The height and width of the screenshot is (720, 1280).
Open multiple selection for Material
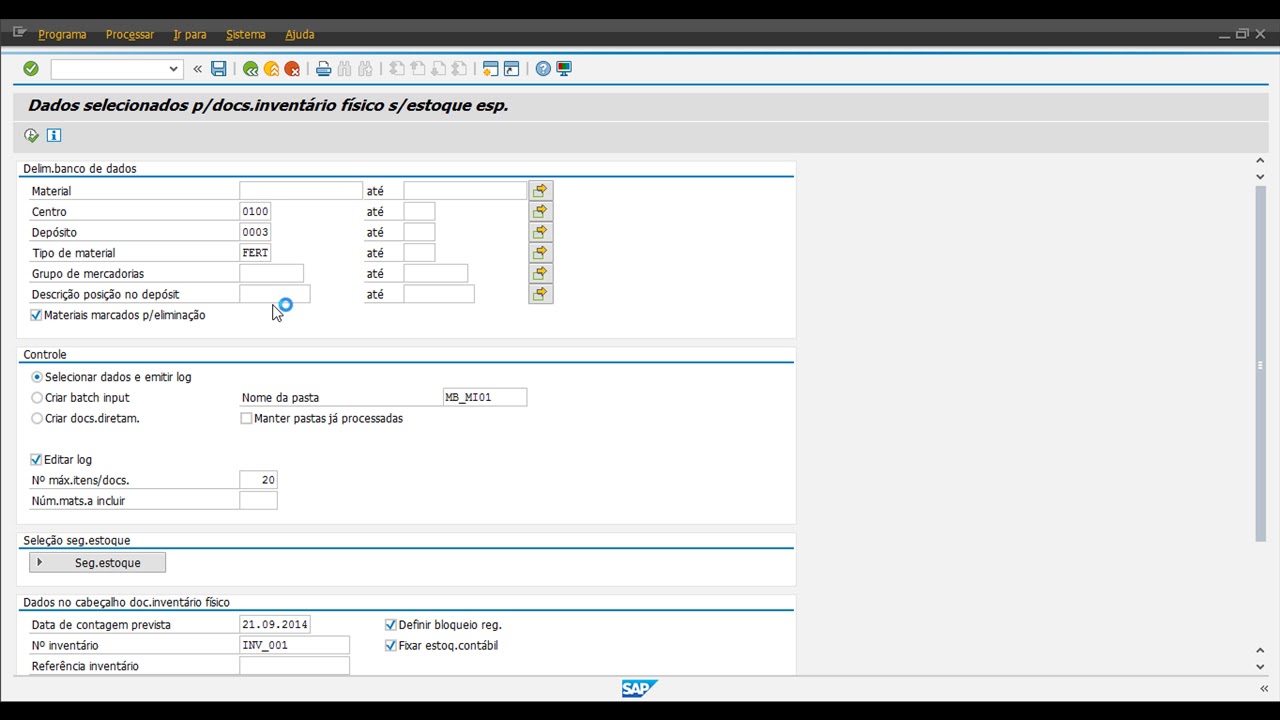[540, 190]
